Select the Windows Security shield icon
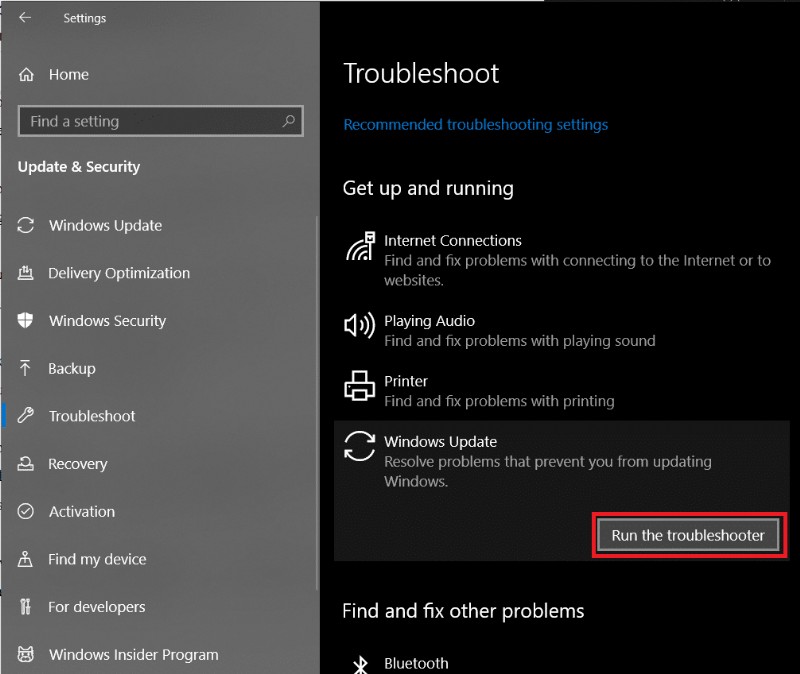This screenshot has width=800, height=674. tap(24, 321)
